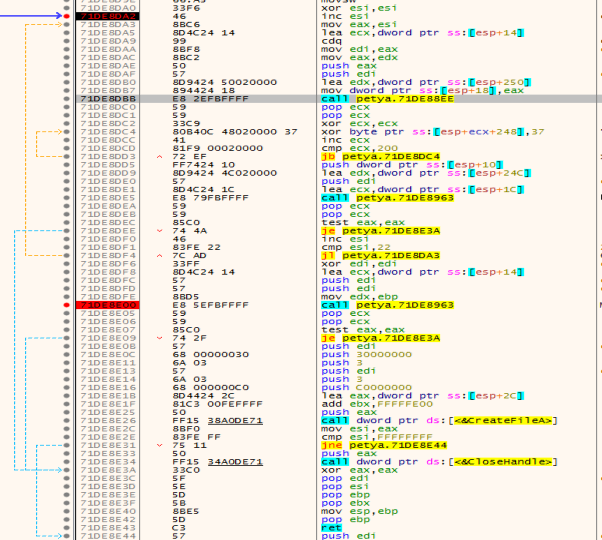Click the down-jump arrow on the 75 11 row
Image resolution: width=602 pixels, height=540 pixels.
click(x=160, y=446)
